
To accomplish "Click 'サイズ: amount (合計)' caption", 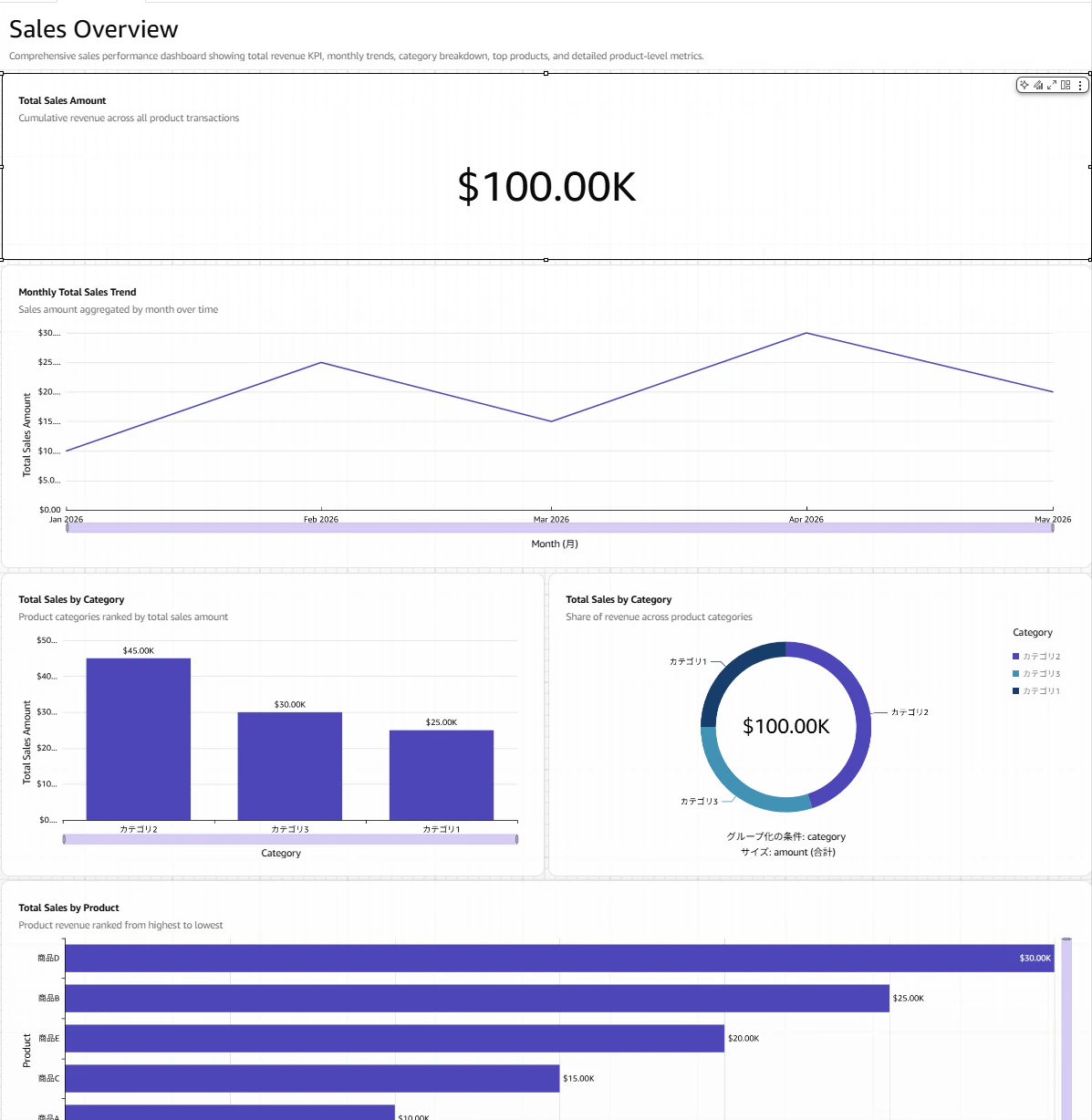I will click(788, 852).
